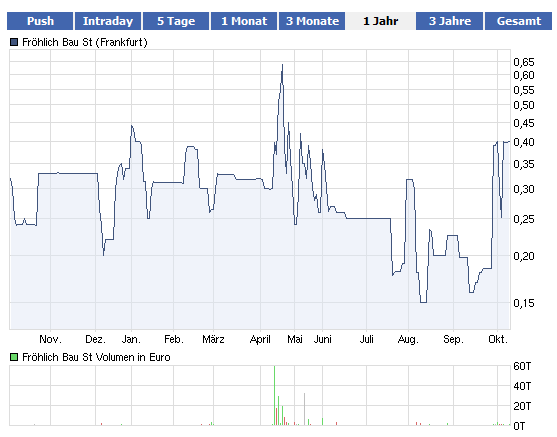Click the tallest green volume bar in April
Viewport: 557px width, 437px height.
click(x=274, y=395)
